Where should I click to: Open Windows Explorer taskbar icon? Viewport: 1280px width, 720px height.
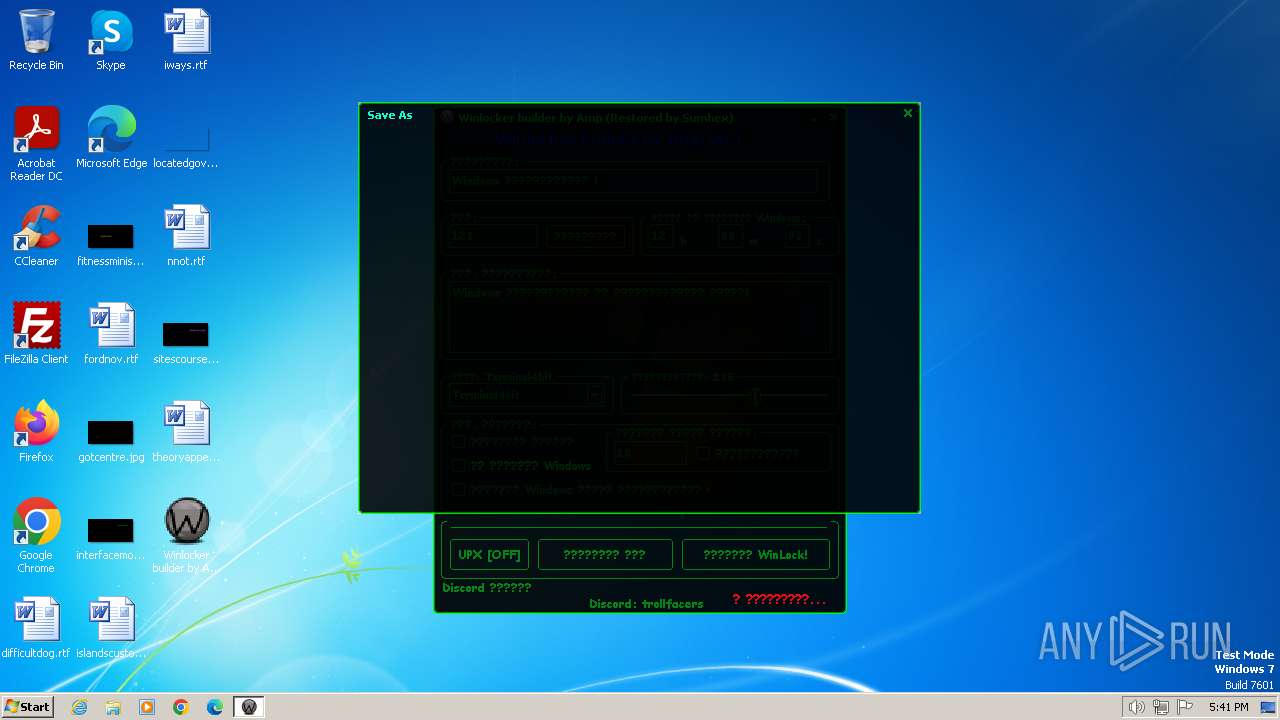113,707
